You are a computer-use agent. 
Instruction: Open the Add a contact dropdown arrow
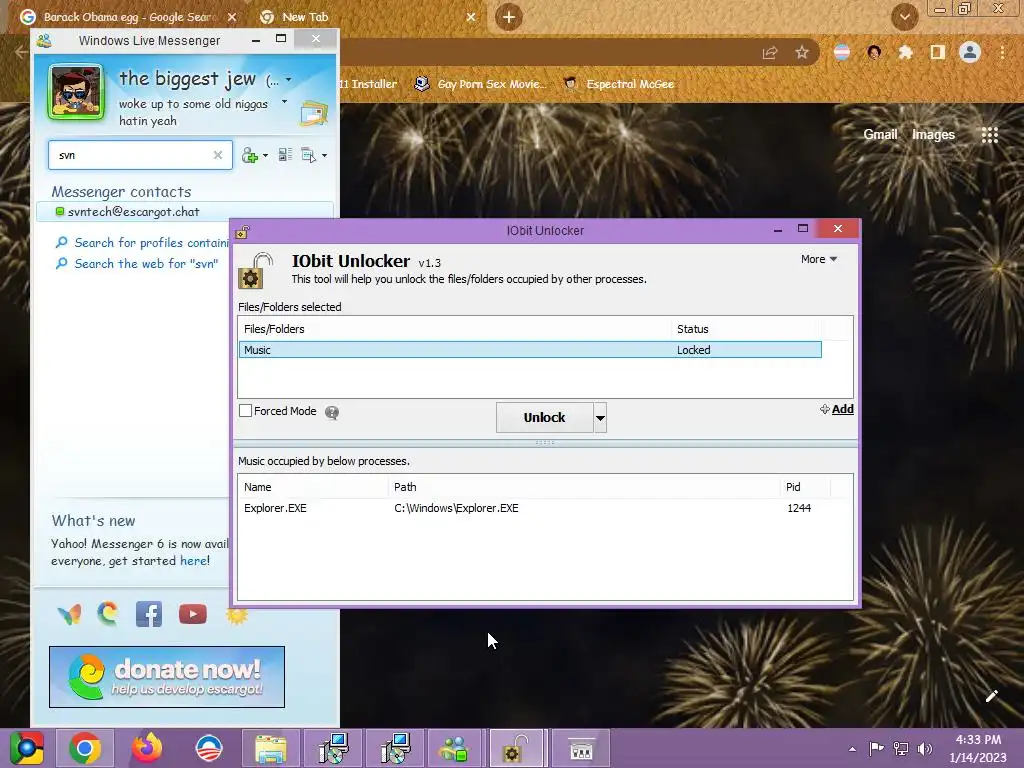click(x=265, y=155)
